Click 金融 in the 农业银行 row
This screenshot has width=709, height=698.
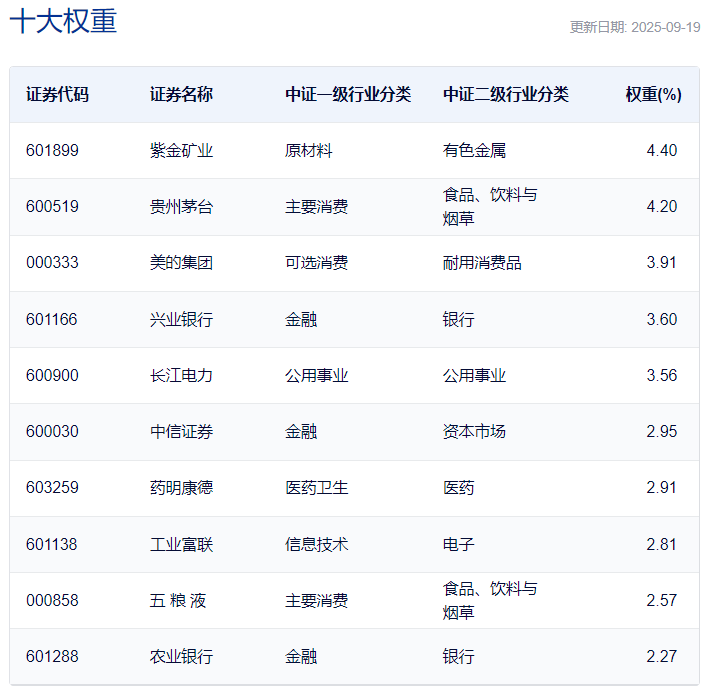301,657
